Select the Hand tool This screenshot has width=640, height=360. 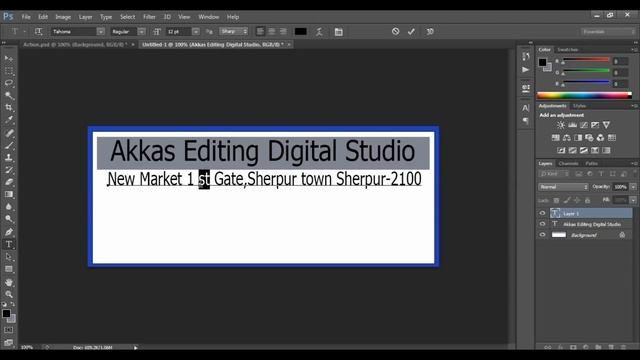coord(9,282)
